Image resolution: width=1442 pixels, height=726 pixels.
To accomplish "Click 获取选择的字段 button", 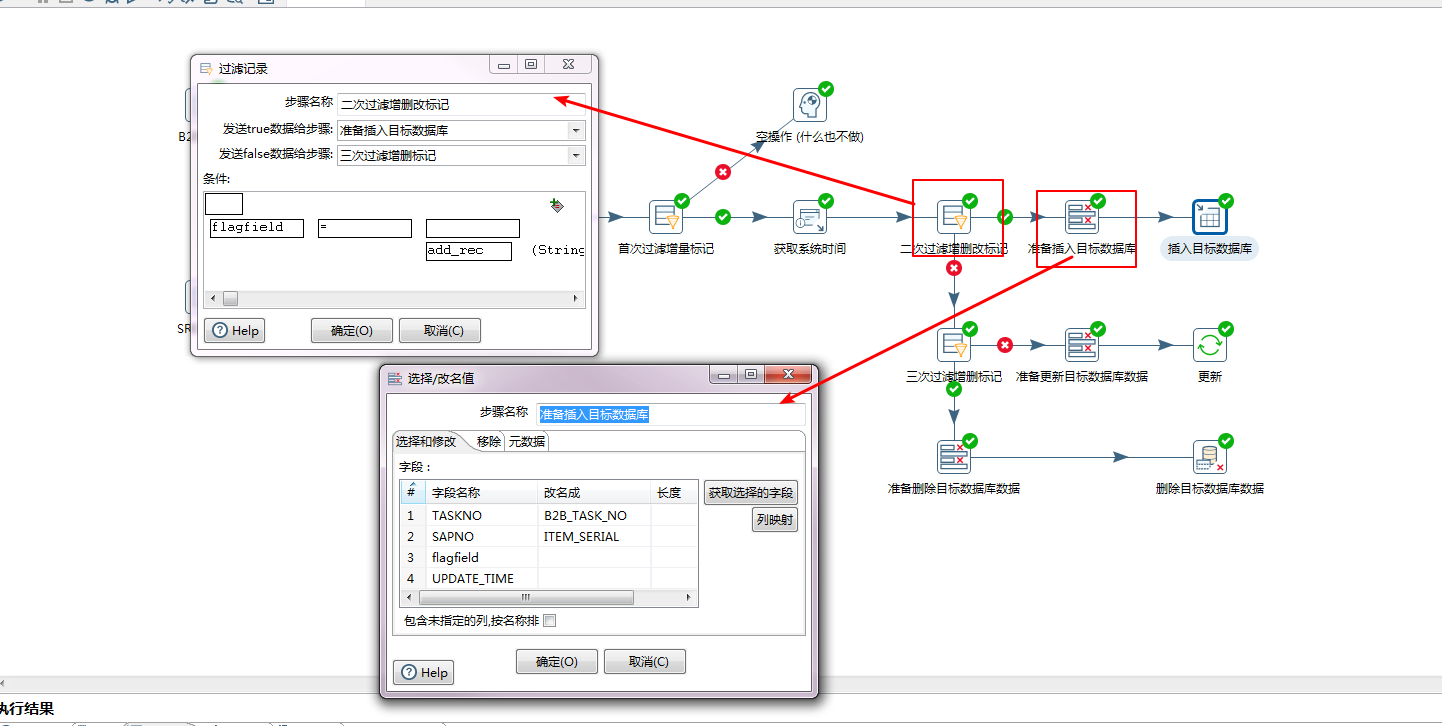I will pos(751,493).
